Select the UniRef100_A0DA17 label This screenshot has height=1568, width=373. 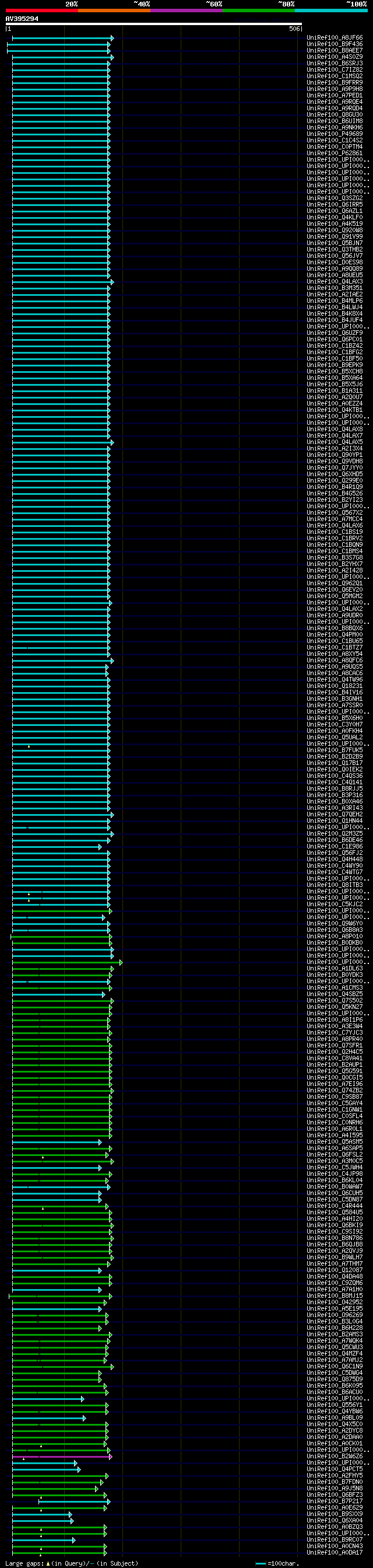pyautogui.click(x=335, y=1552)
